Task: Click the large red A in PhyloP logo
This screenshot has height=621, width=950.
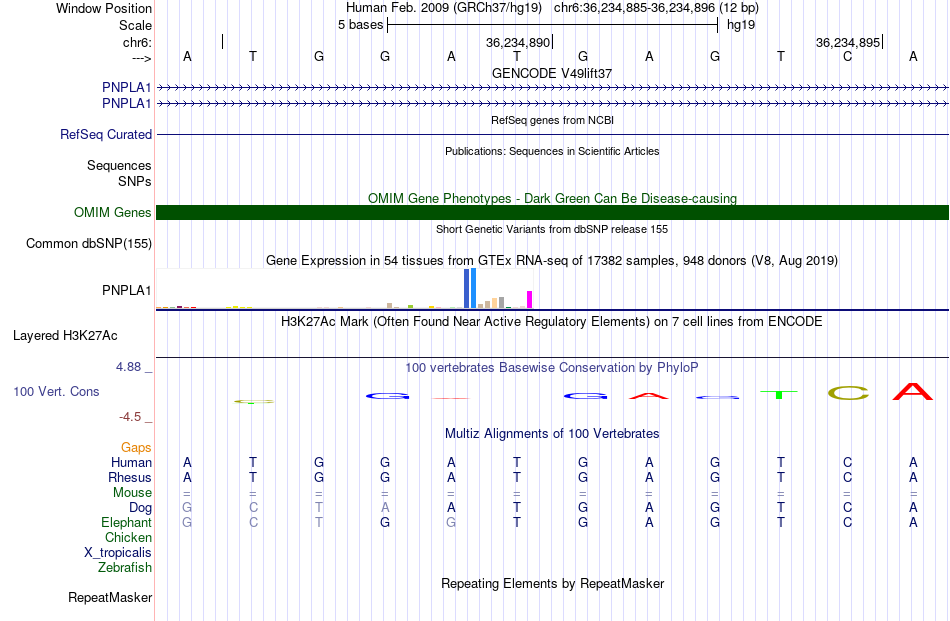Action: tap(912, 391)
